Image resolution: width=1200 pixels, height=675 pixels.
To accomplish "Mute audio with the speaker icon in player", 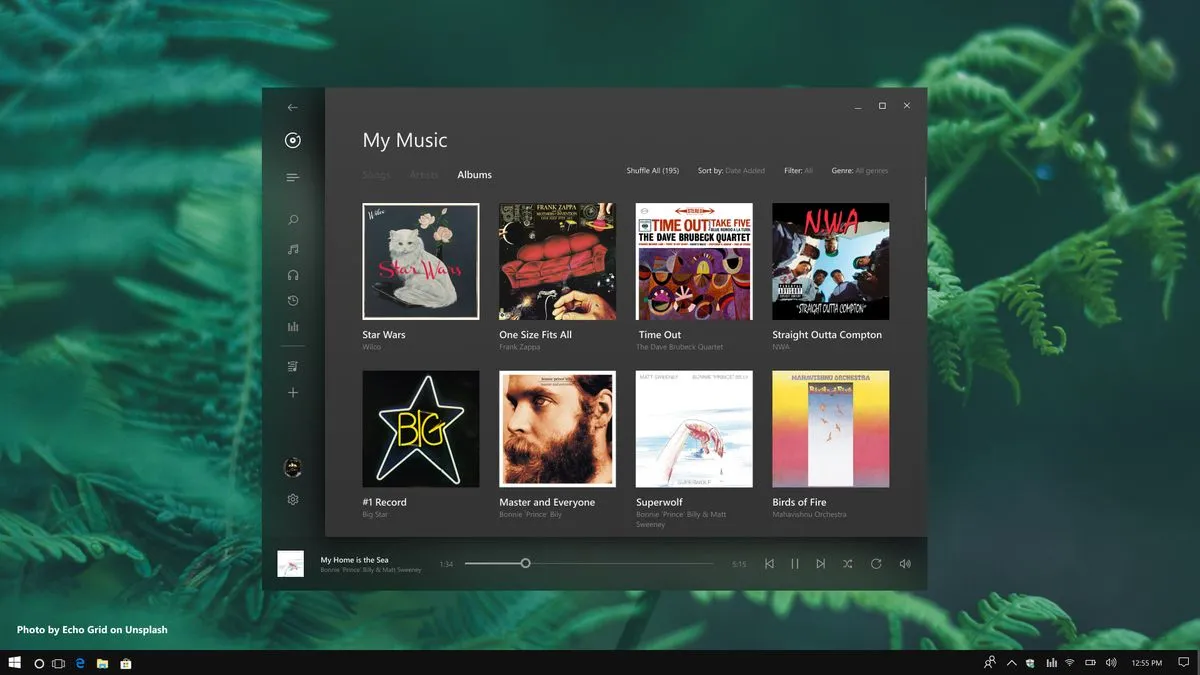I will (x=905, y=564).
